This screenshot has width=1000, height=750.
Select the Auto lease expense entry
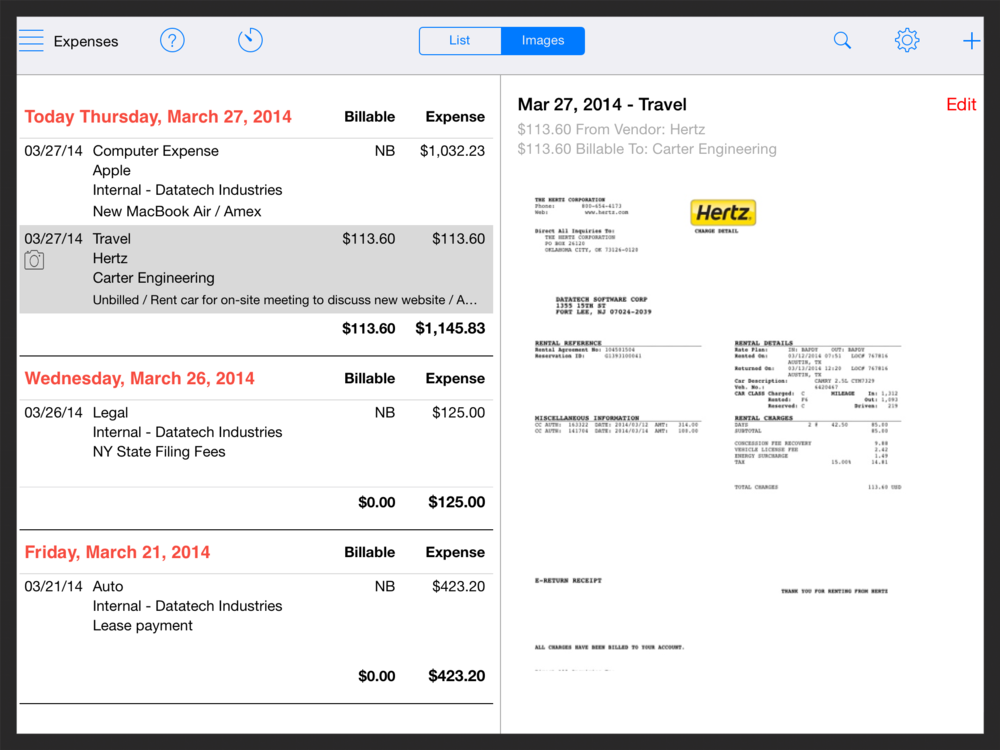point(256,616)
